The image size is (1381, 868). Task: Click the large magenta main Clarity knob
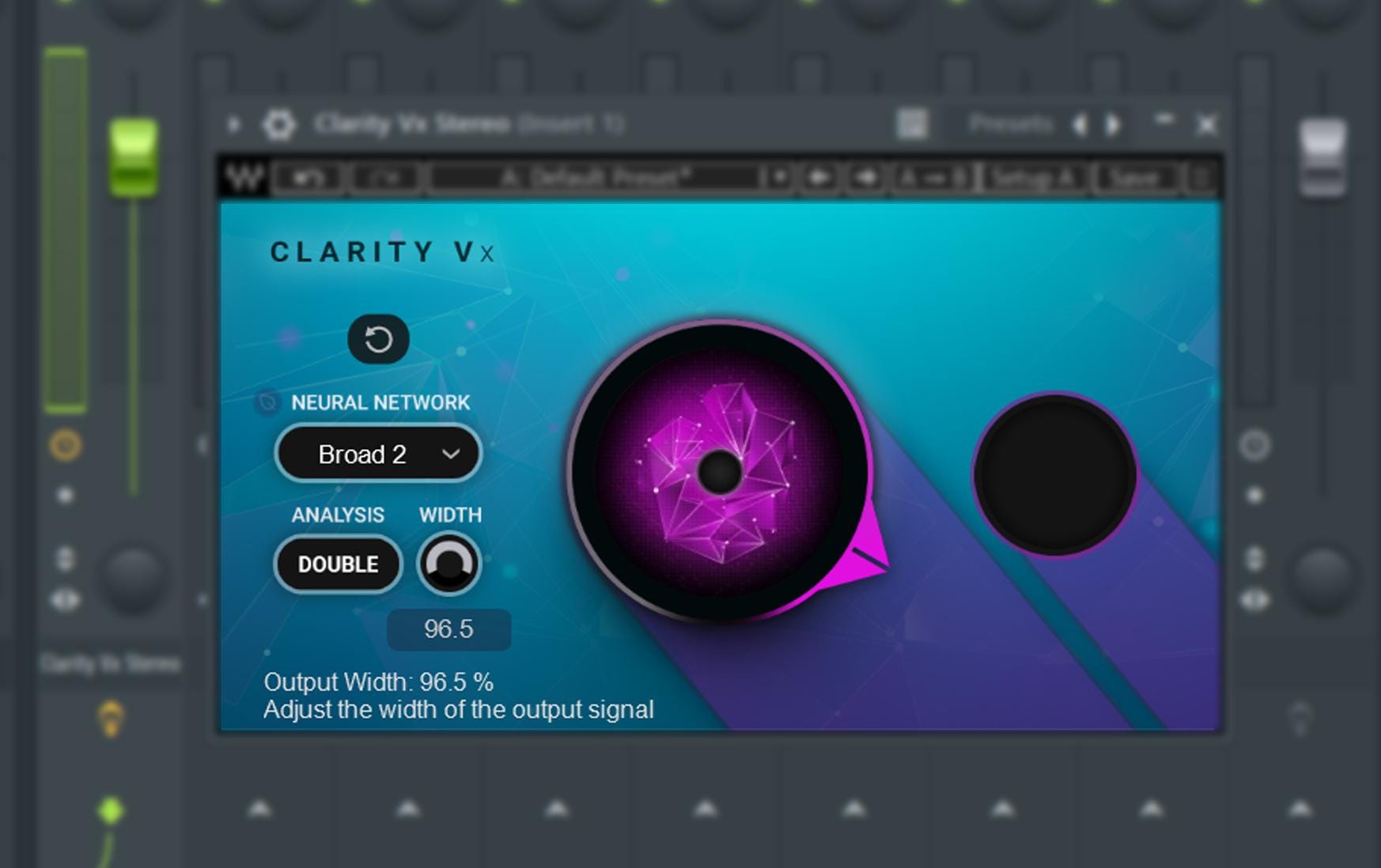pyautogui.click(x=719, y=472)
